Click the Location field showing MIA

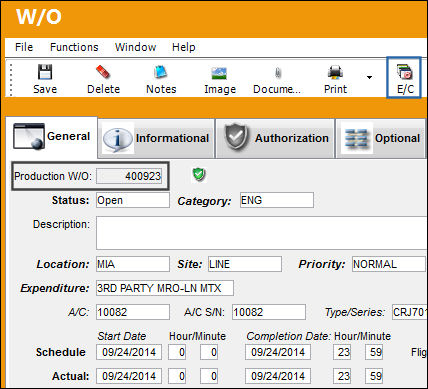pos(133,264)
